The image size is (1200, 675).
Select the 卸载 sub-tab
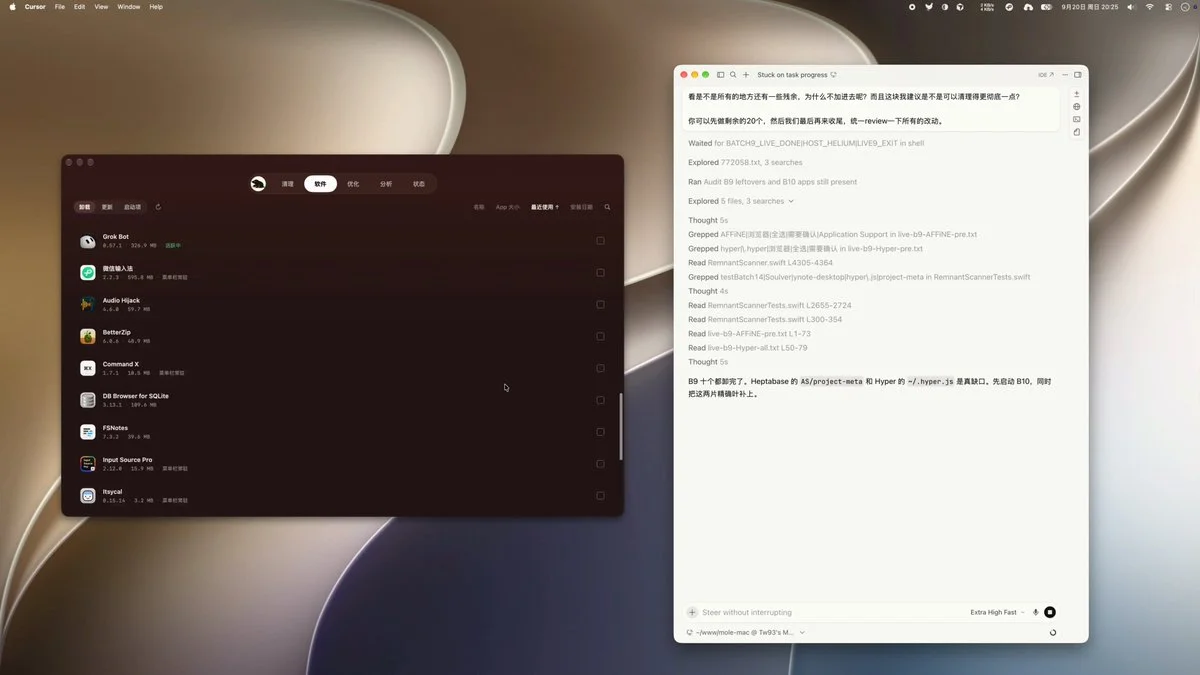(85, 207)
